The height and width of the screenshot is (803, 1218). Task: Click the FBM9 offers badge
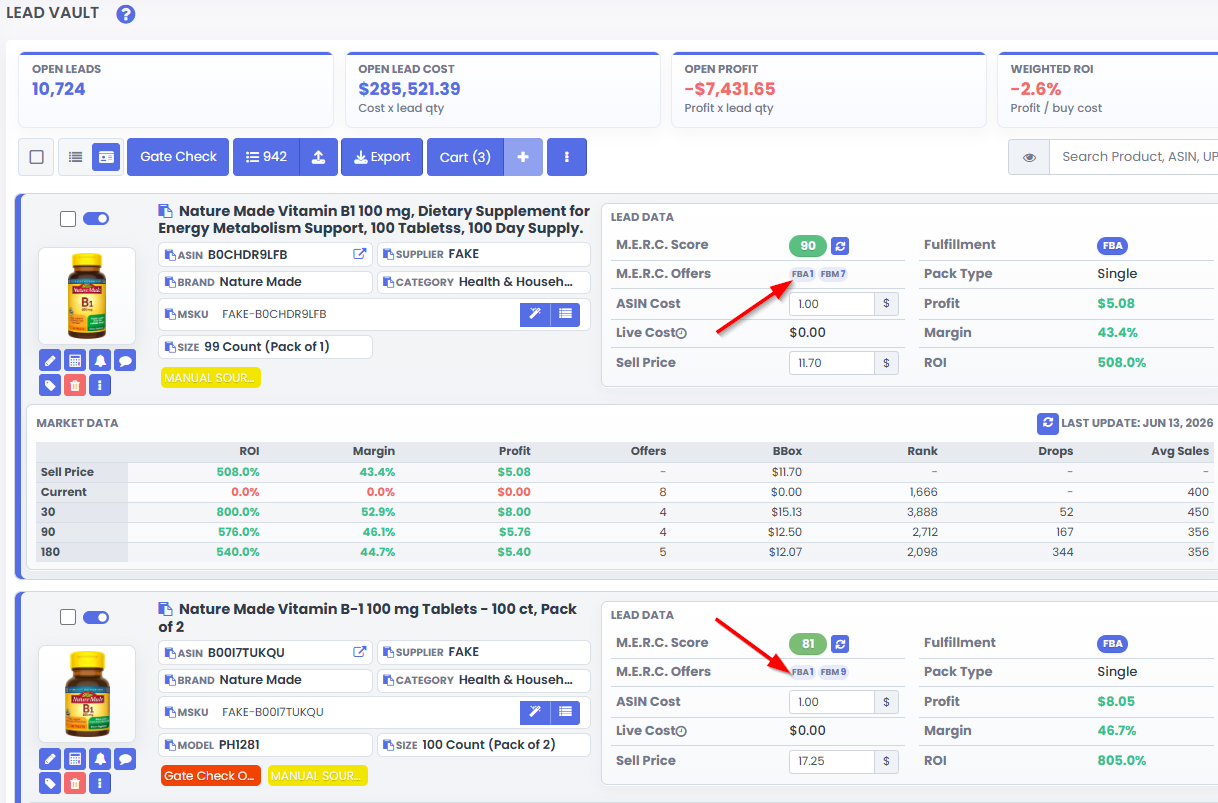point(833,672)
